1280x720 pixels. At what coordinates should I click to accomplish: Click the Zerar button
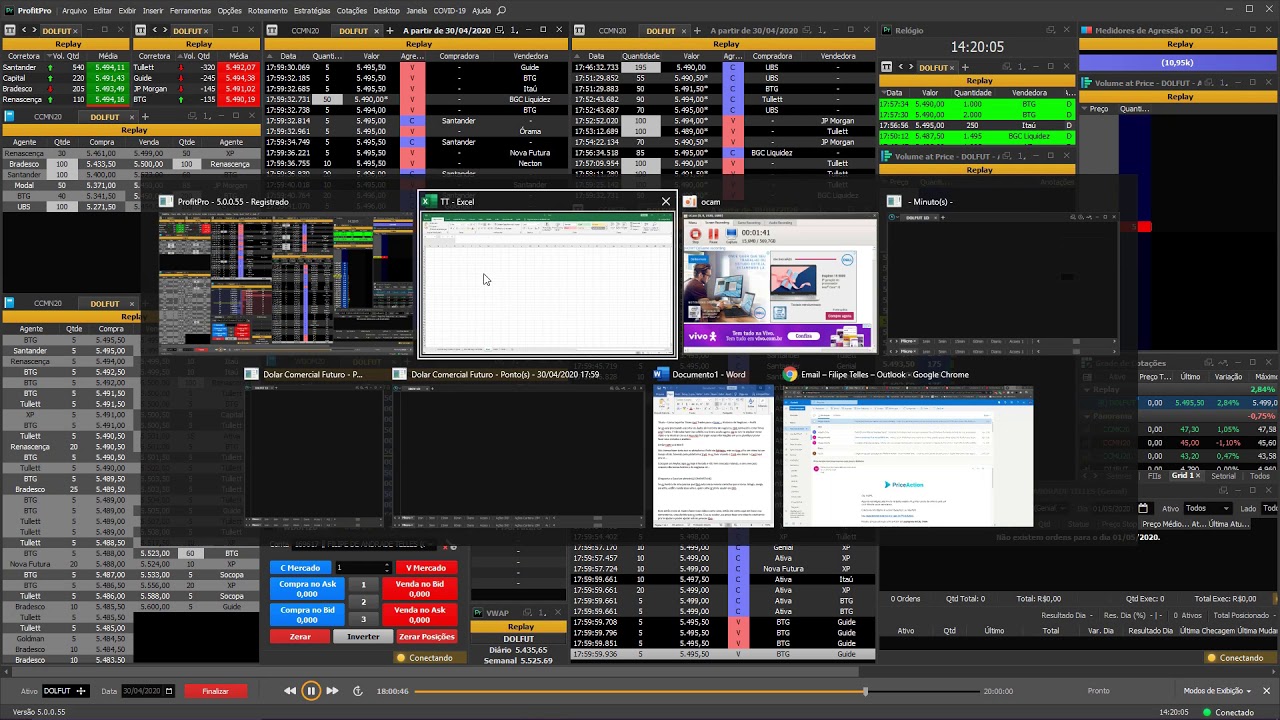[300, 637]
